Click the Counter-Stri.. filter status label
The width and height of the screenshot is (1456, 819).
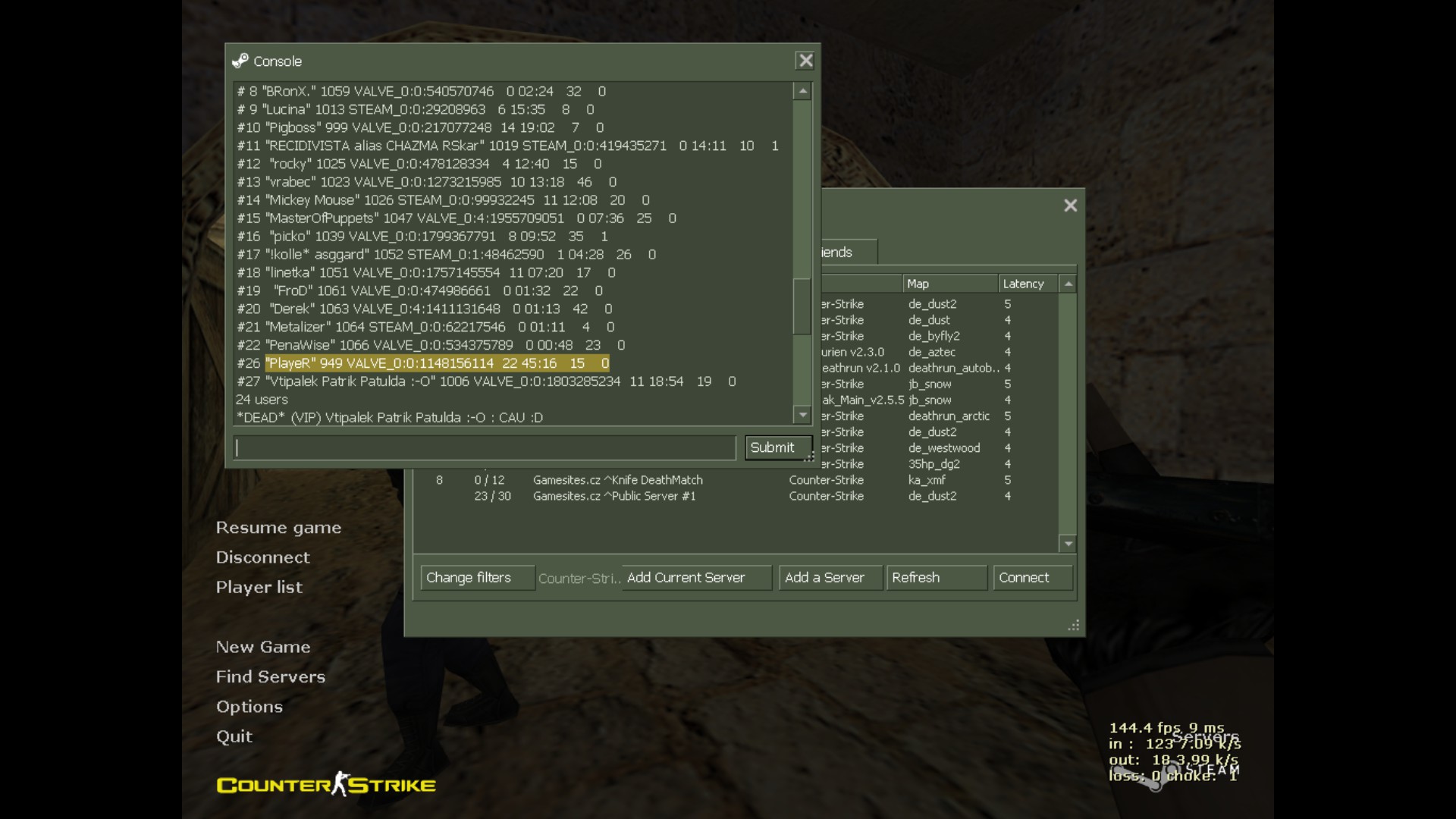click(579, 579)
